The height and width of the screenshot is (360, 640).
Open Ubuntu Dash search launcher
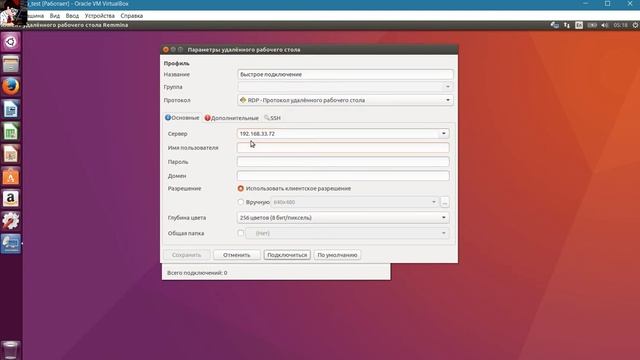[11, 42]
